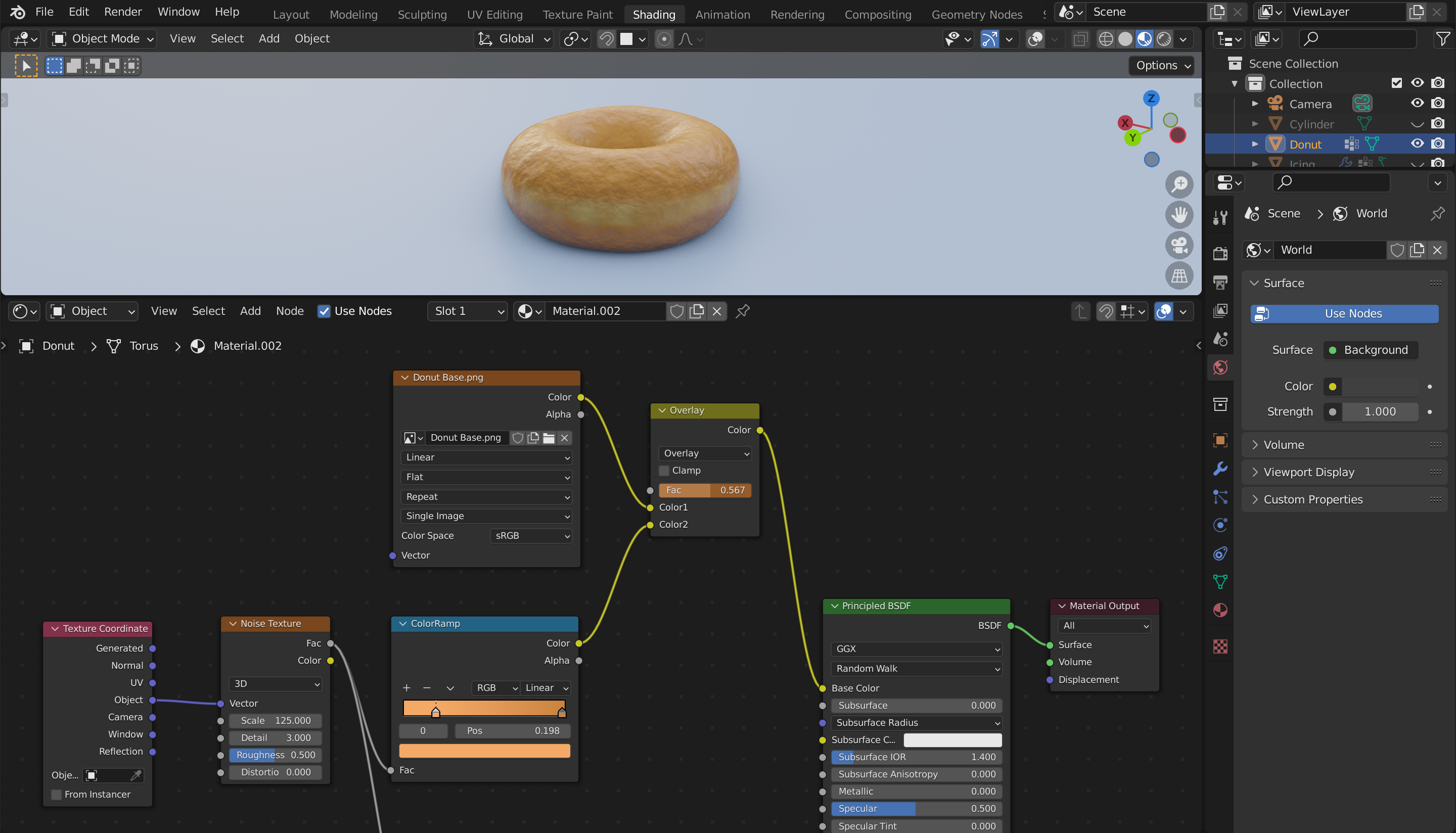
Task: Open the sRGB color space dropdown
Action: (x=531, y=535)
